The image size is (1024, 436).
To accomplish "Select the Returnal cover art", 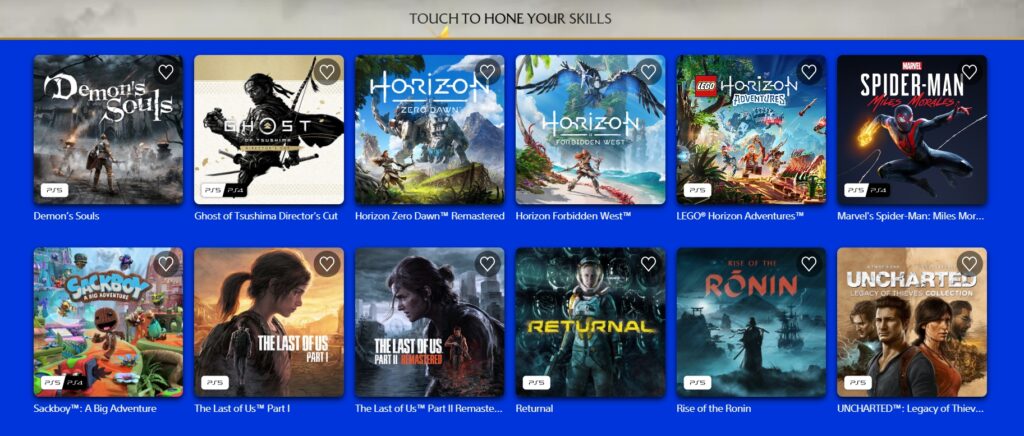I will click(x=590, y=322).
